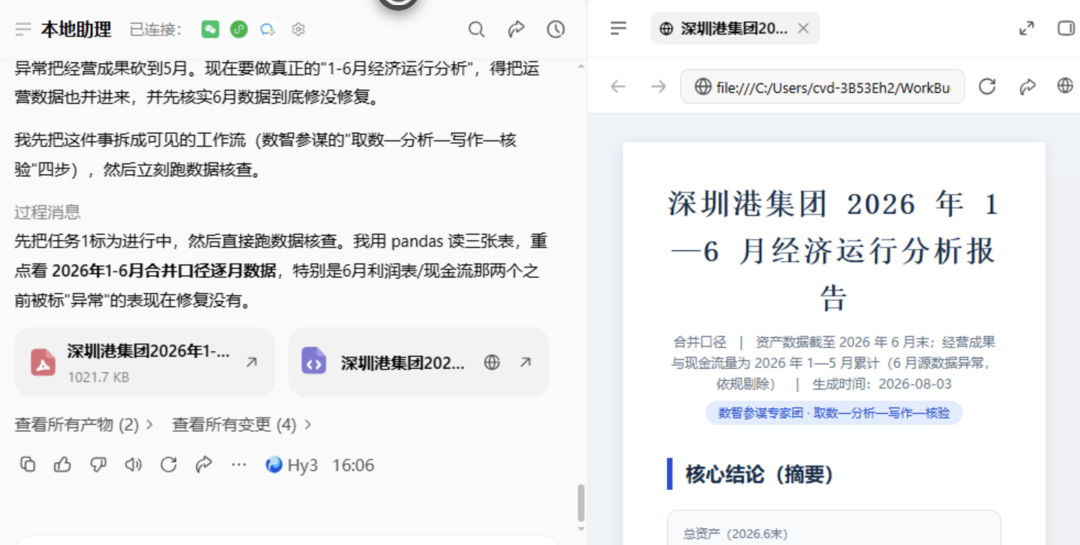The image size is (1080, 545).
Task: Share the preview page via arrow icon
Action: [x=1028, y=86]
